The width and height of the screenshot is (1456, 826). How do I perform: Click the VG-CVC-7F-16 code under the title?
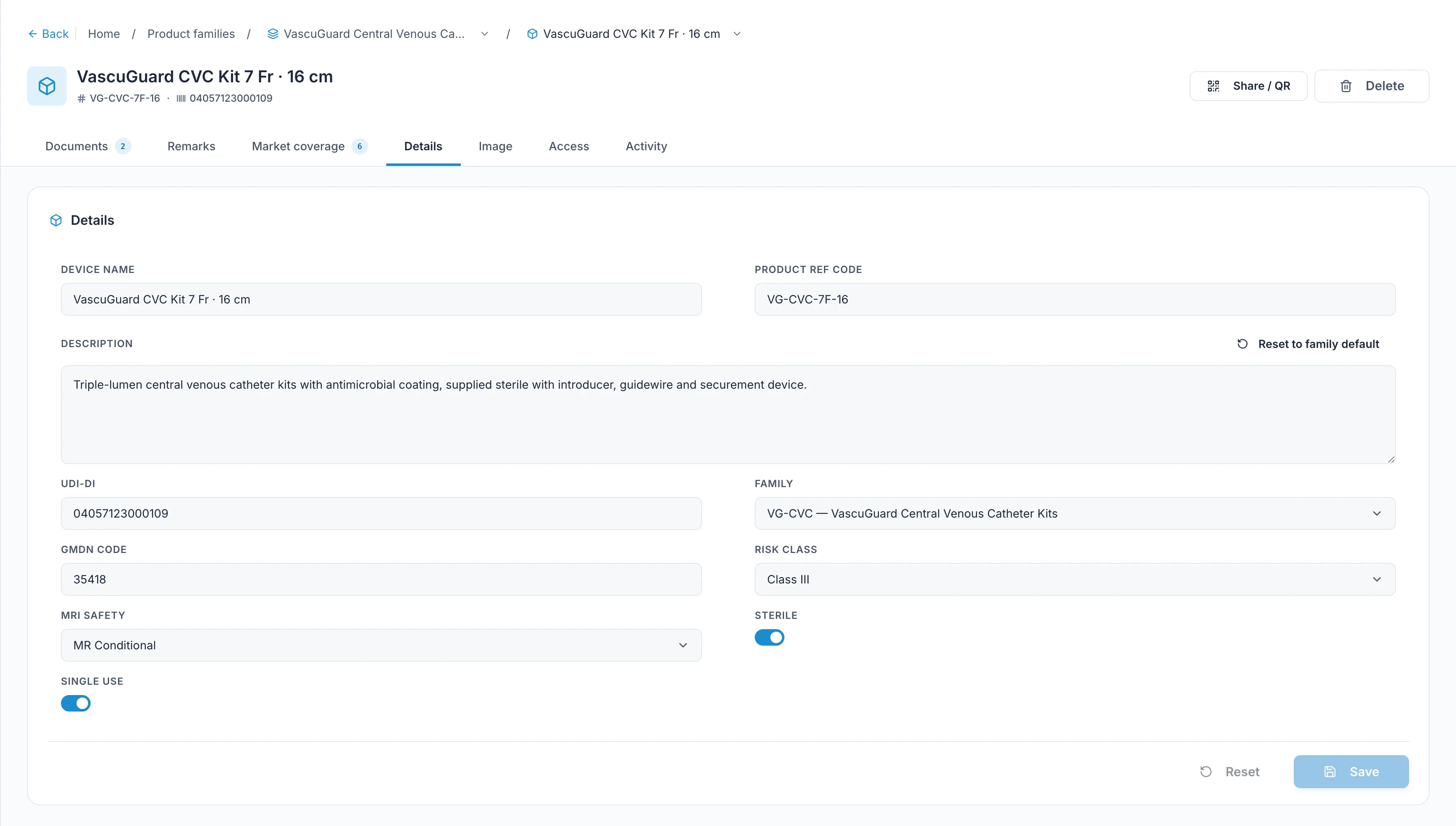(125, 99)
